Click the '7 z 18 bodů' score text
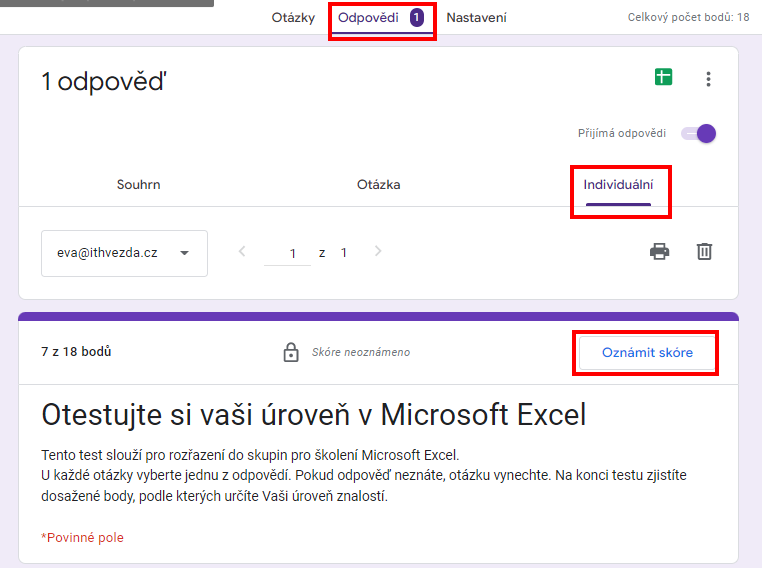The height and width of the screenshot is (568, 762). point(76,351)
